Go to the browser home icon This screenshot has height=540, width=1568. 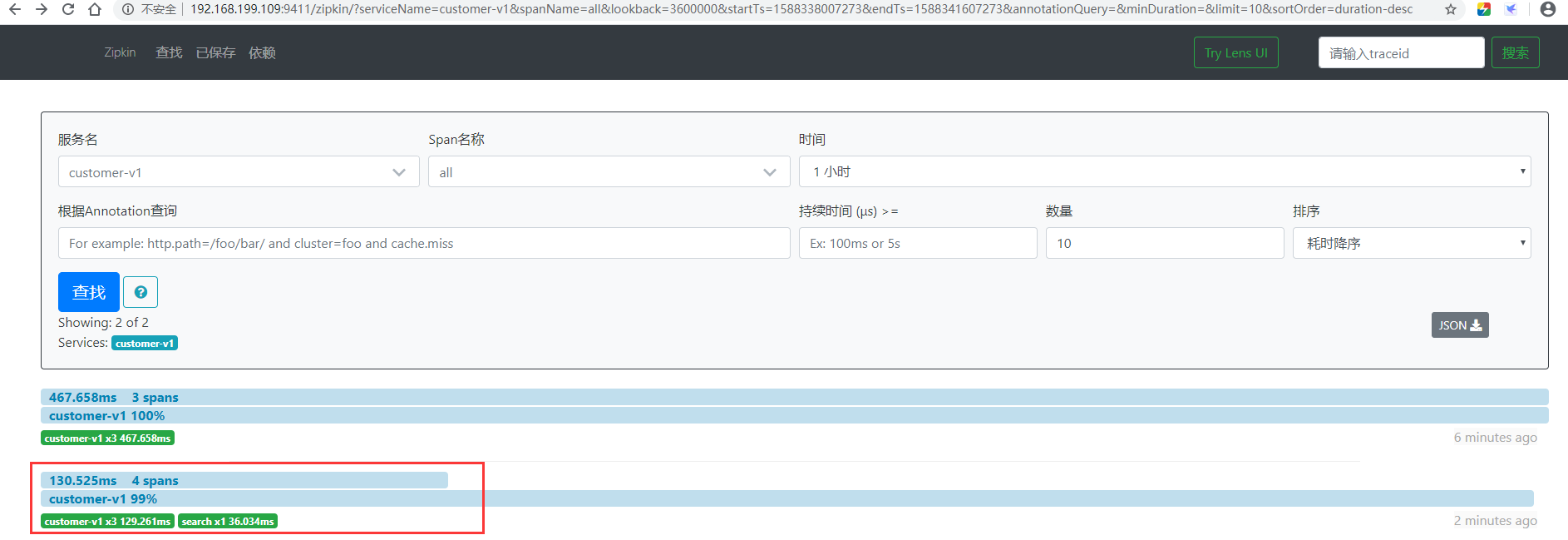tap(95, 9)
